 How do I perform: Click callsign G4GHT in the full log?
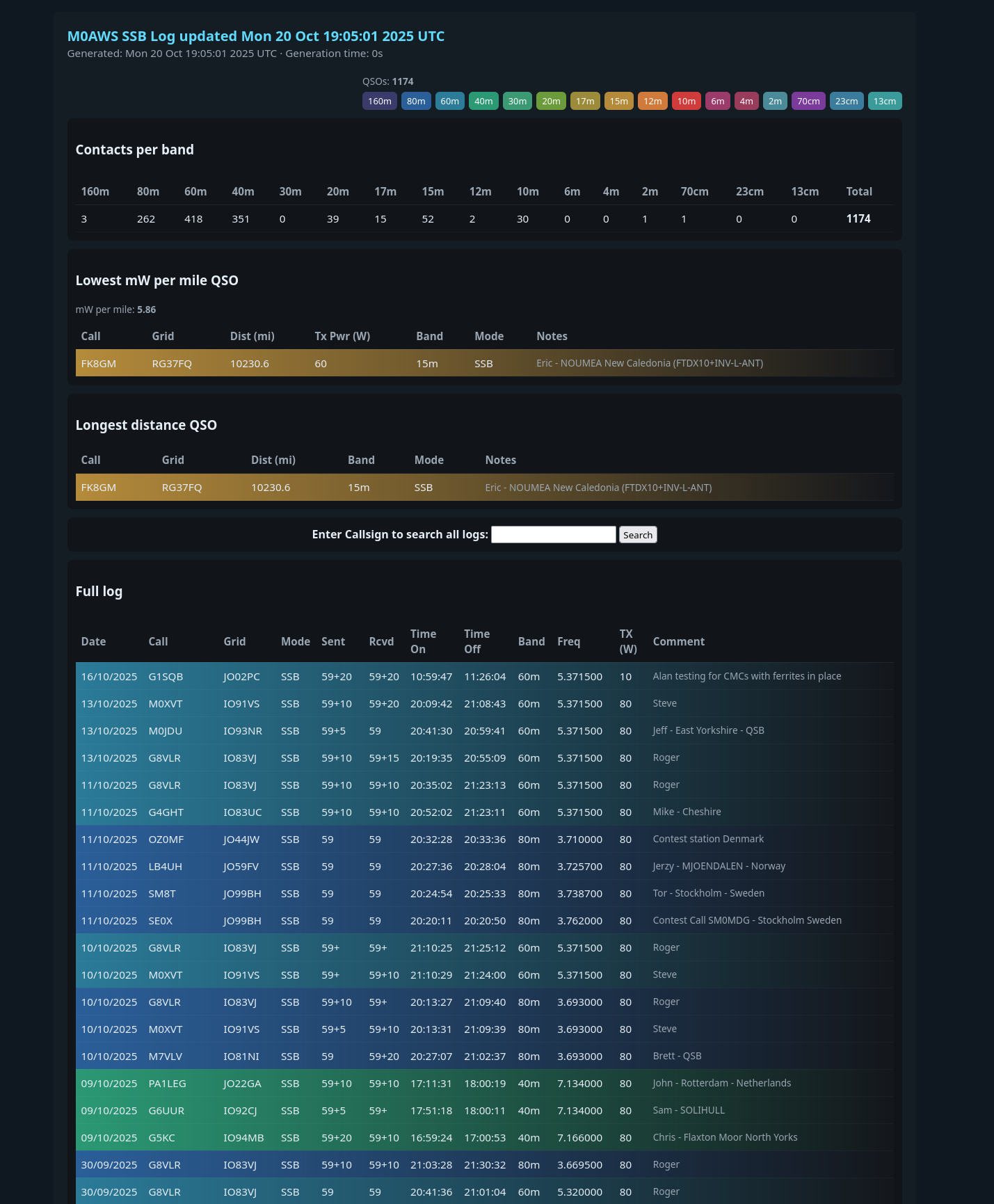click(x=166, y=812)
